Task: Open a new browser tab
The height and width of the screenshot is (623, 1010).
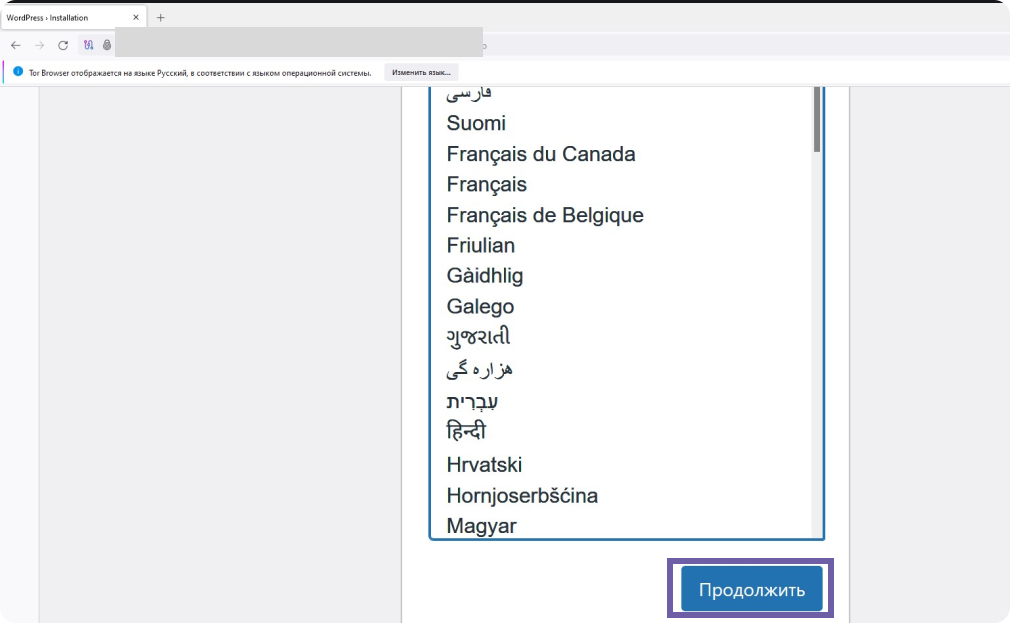Action: pos(160,17)
